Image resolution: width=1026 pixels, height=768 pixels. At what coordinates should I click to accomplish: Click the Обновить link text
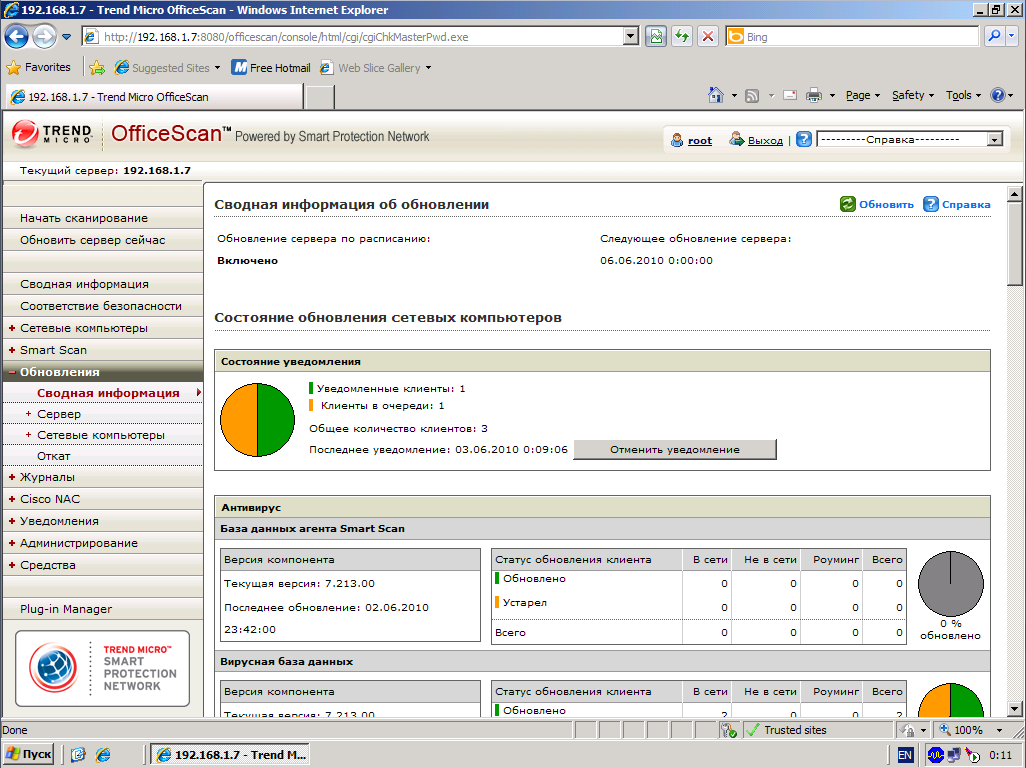[x=886, y=205]
